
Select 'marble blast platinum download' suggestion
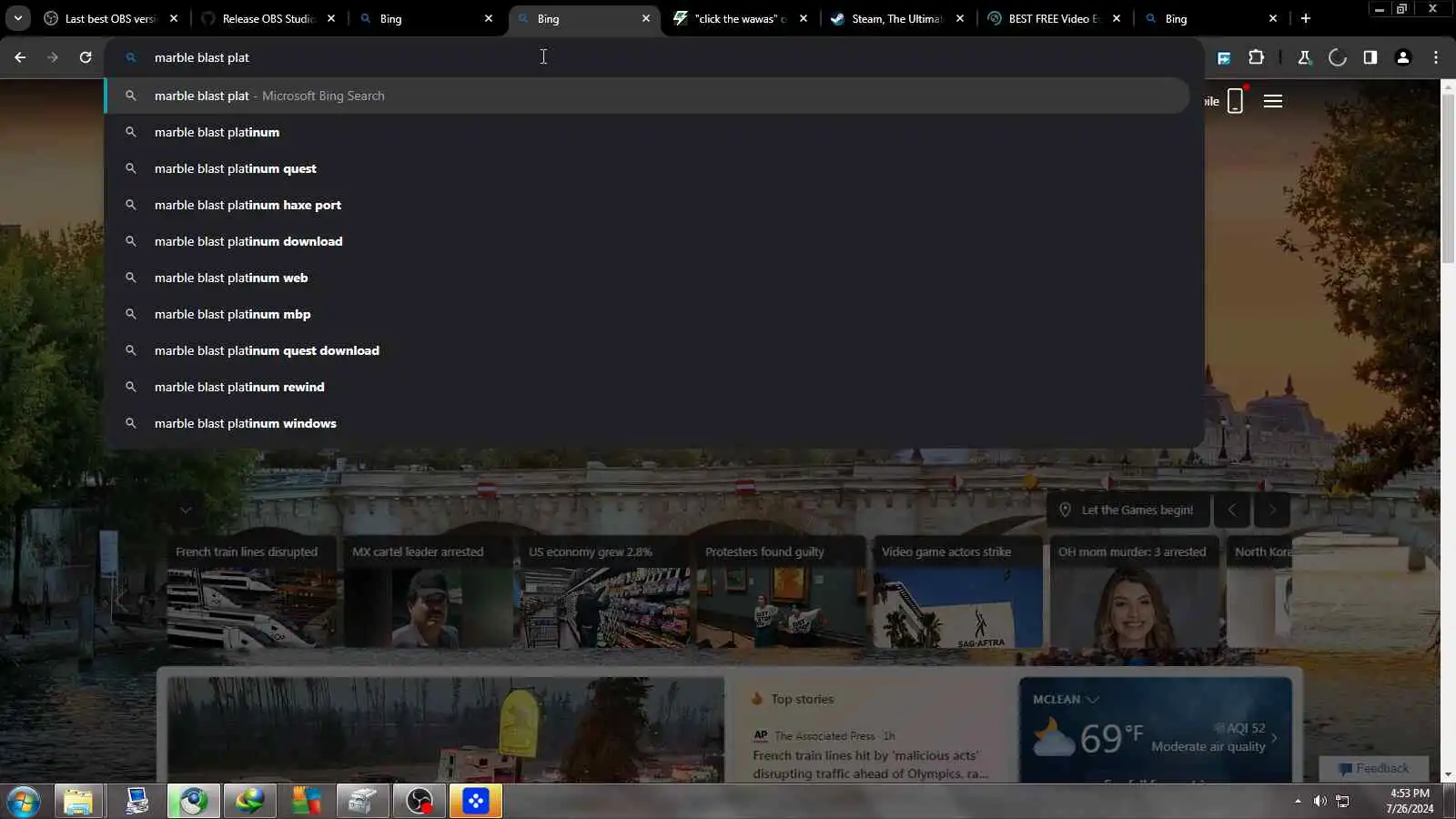[x=648, y=241]
